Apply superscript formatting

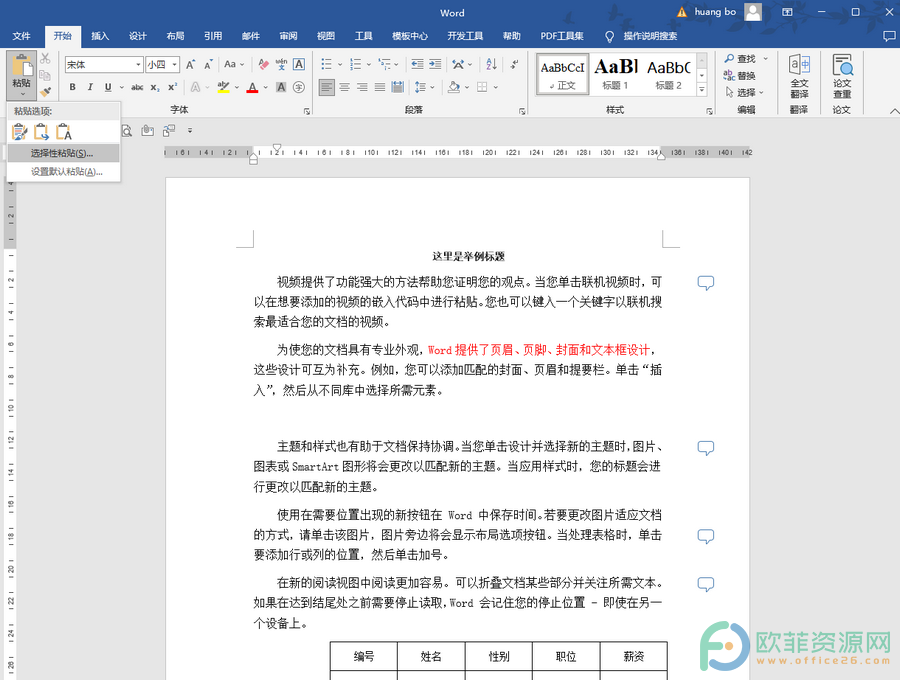click(x=172, y=87)
